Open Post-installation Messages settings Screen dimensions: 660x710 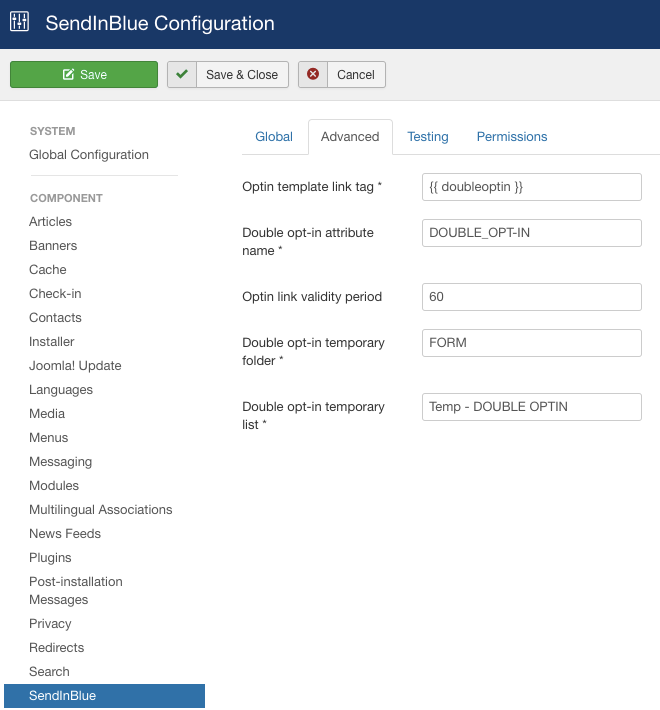(76, 590)
